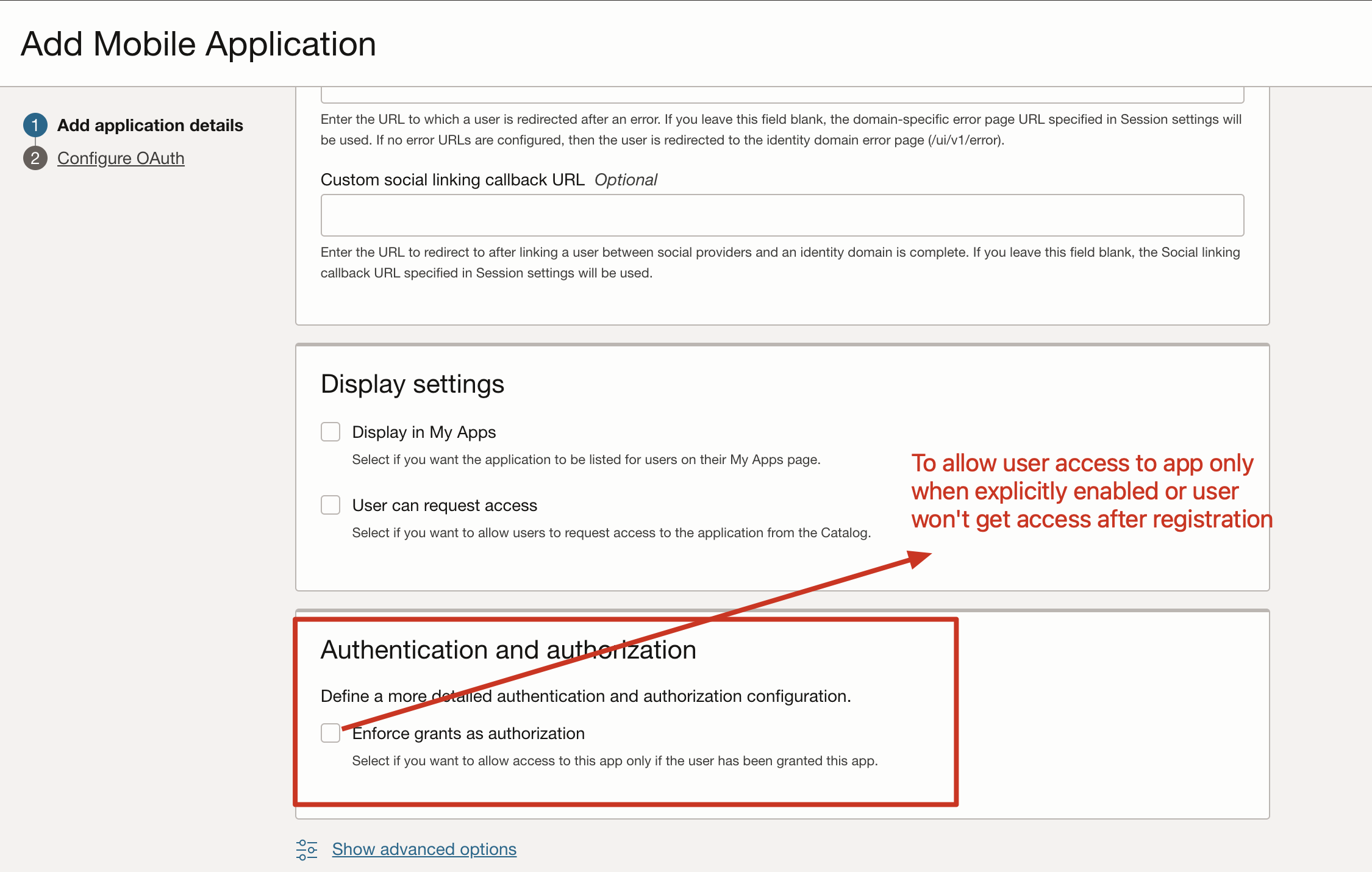Go to the Configure OAuth step
1372x872 pixels.
click(x=121, y=158)
